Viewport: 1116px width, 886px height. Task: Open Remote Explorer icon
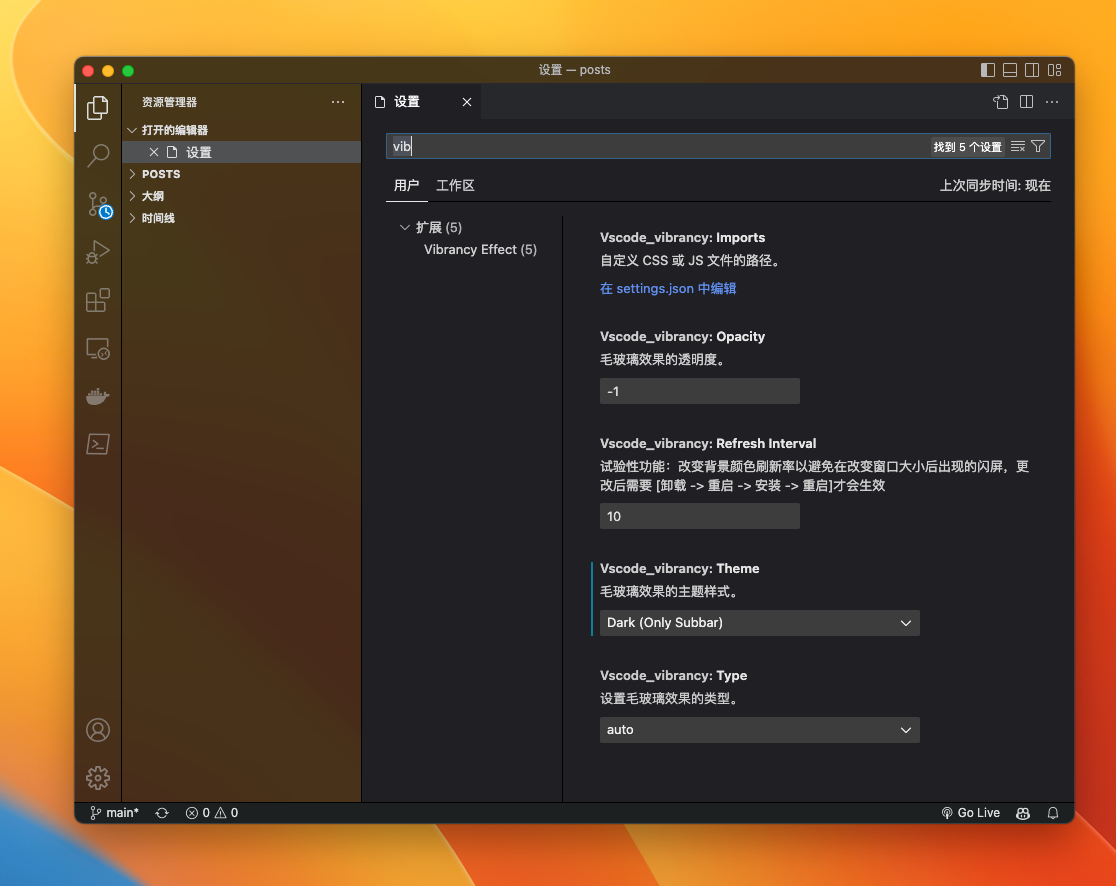pos(98,349)
